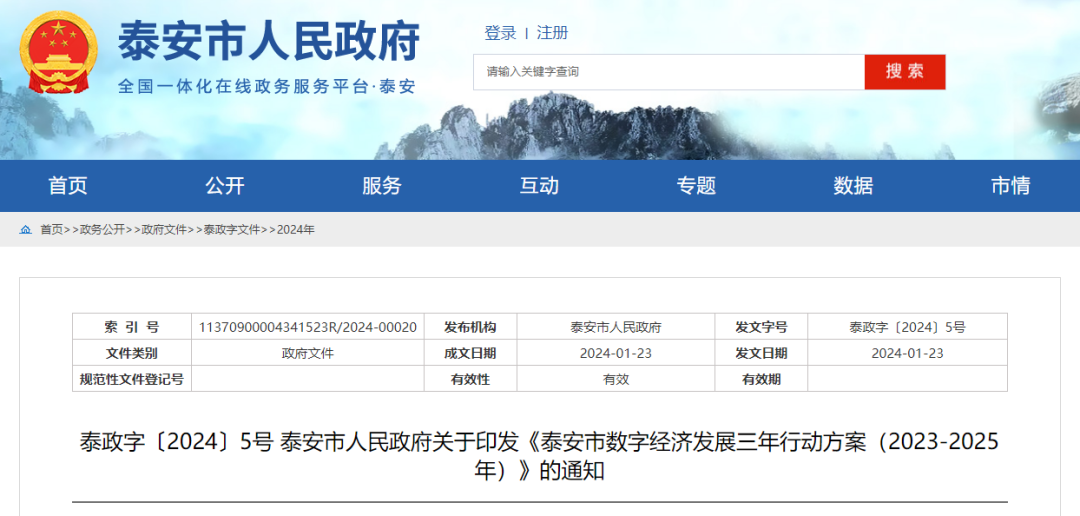The height and width of the screenshot is (516, 1080).
Task: Click 2024年 breadcrumb link
Action: (295, 230)
